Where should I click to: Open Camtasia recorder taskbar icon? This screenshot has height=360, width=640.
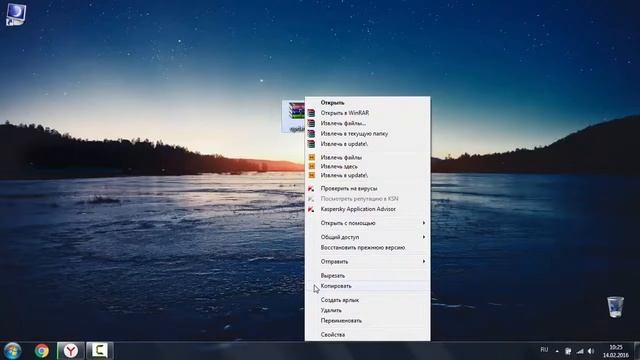99,351
